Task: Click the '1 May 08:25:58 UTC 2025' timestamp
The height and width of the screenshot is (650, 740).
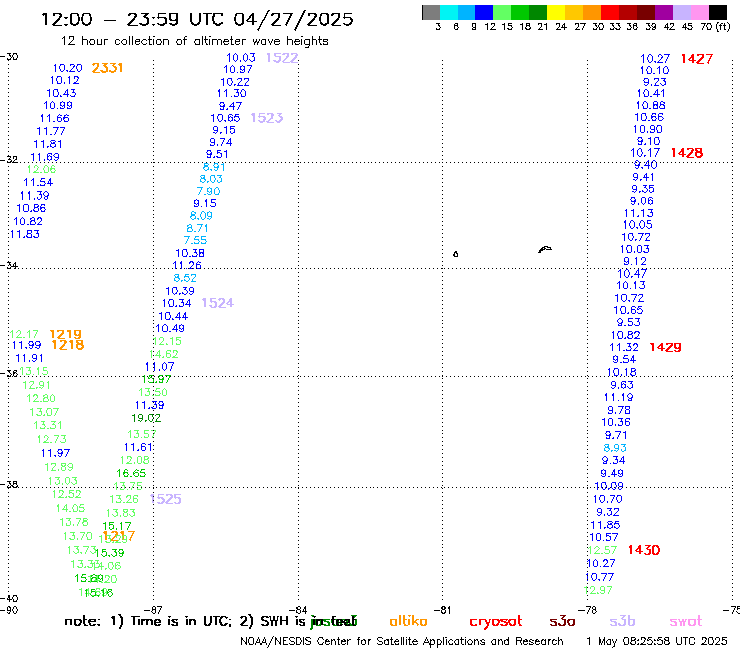Action: 656,642
